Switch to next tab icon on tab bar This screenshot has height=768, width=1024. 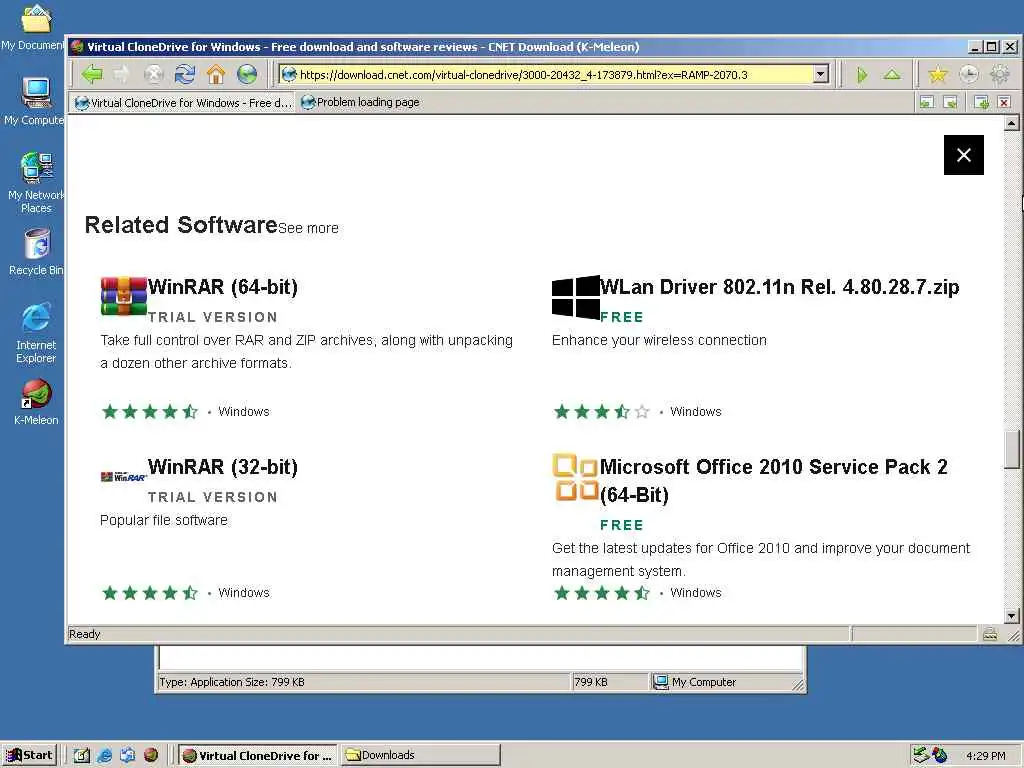[x=951, y=102]
